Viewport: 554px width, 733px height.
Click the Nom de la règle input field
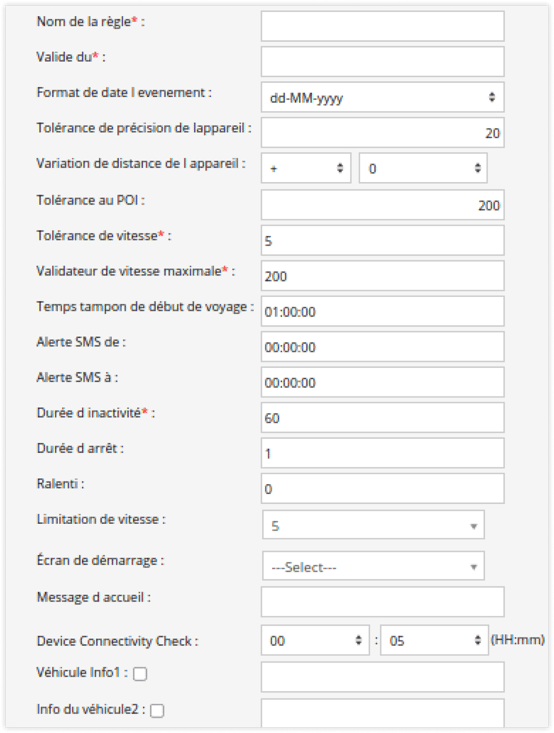click(382, 26)
